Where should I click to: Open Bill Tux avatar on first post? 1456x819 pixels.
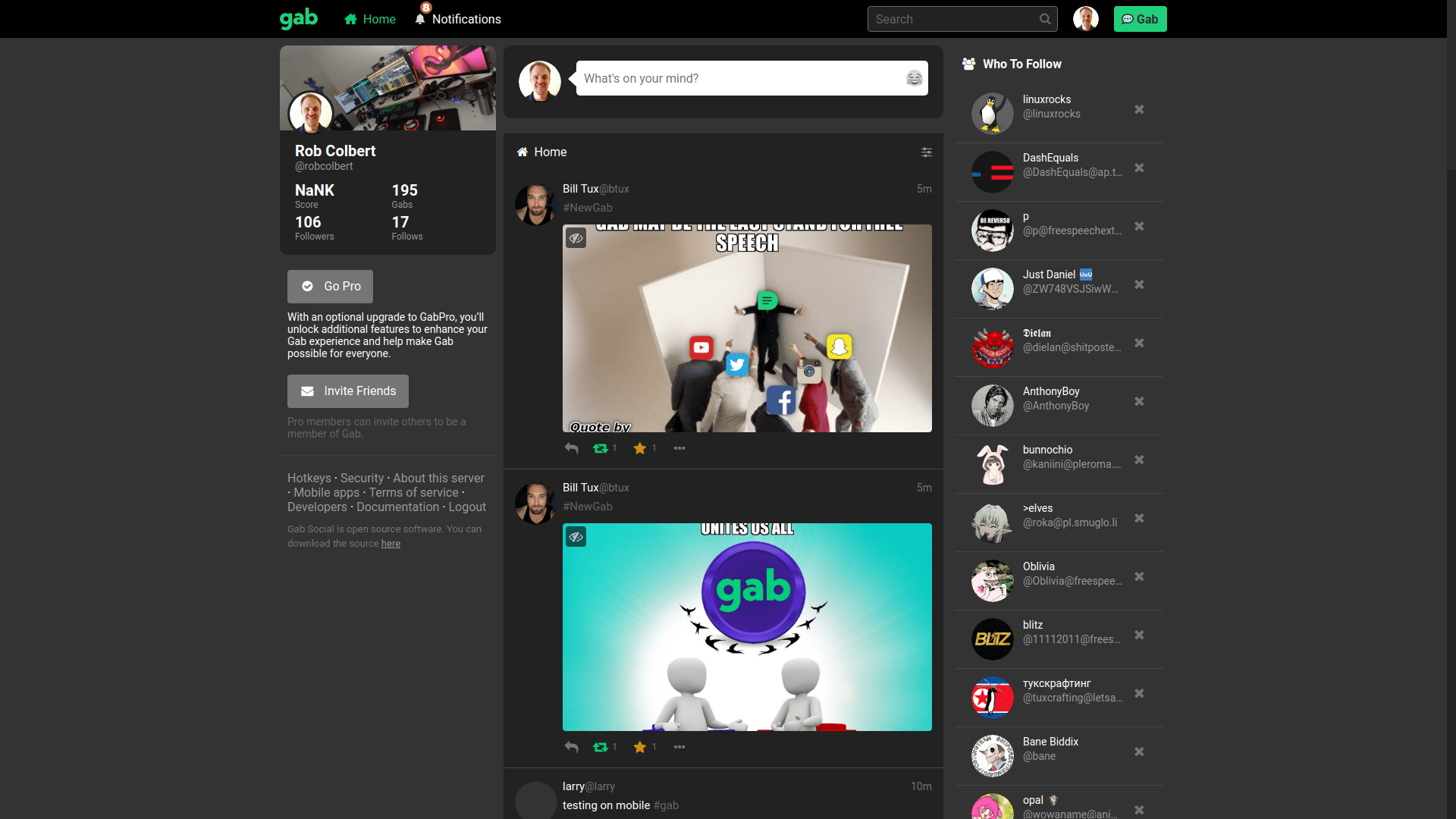536,205
